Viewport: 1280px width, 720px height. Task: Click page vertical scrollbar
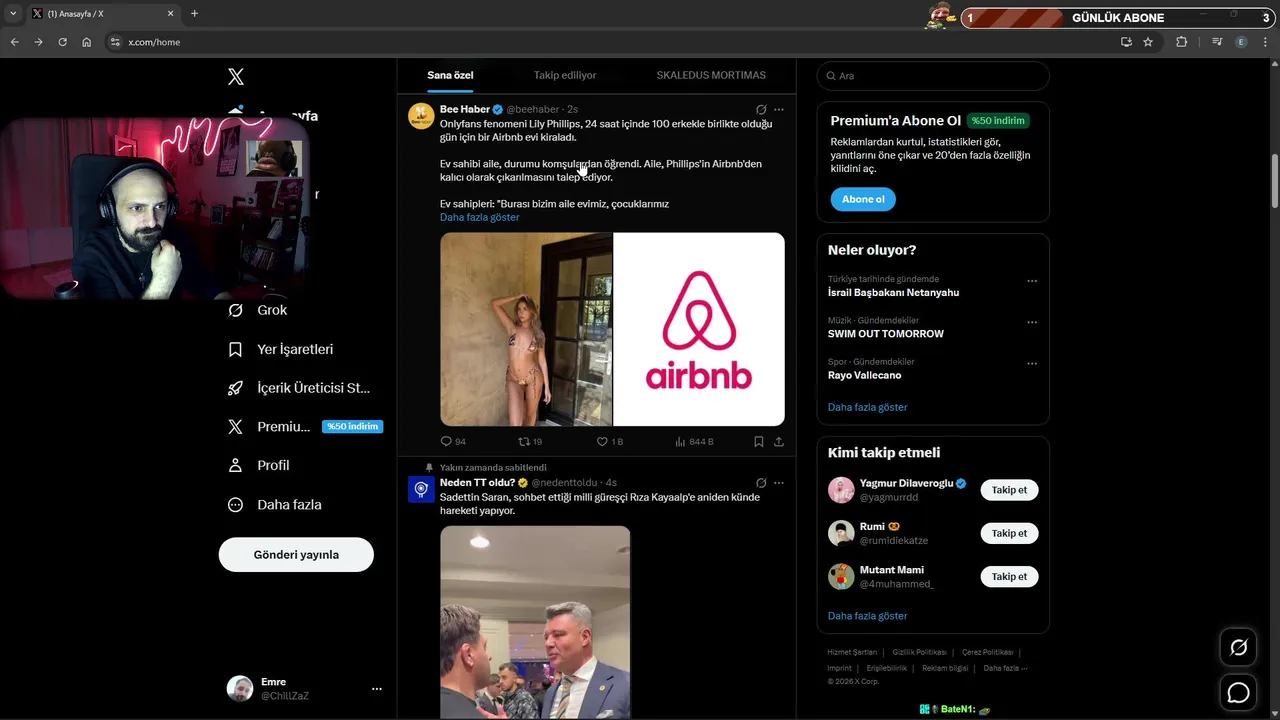point(1274,180)
